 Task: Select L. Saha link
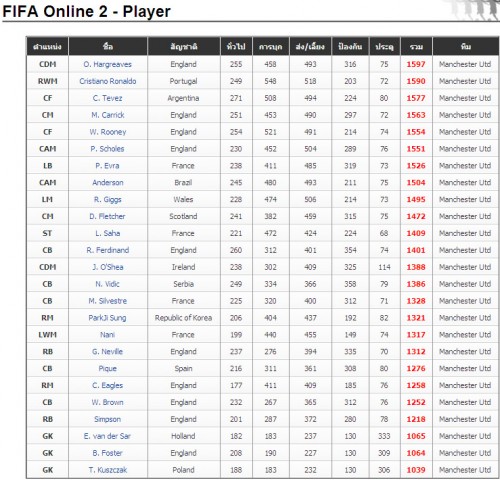tap(107, 233)
